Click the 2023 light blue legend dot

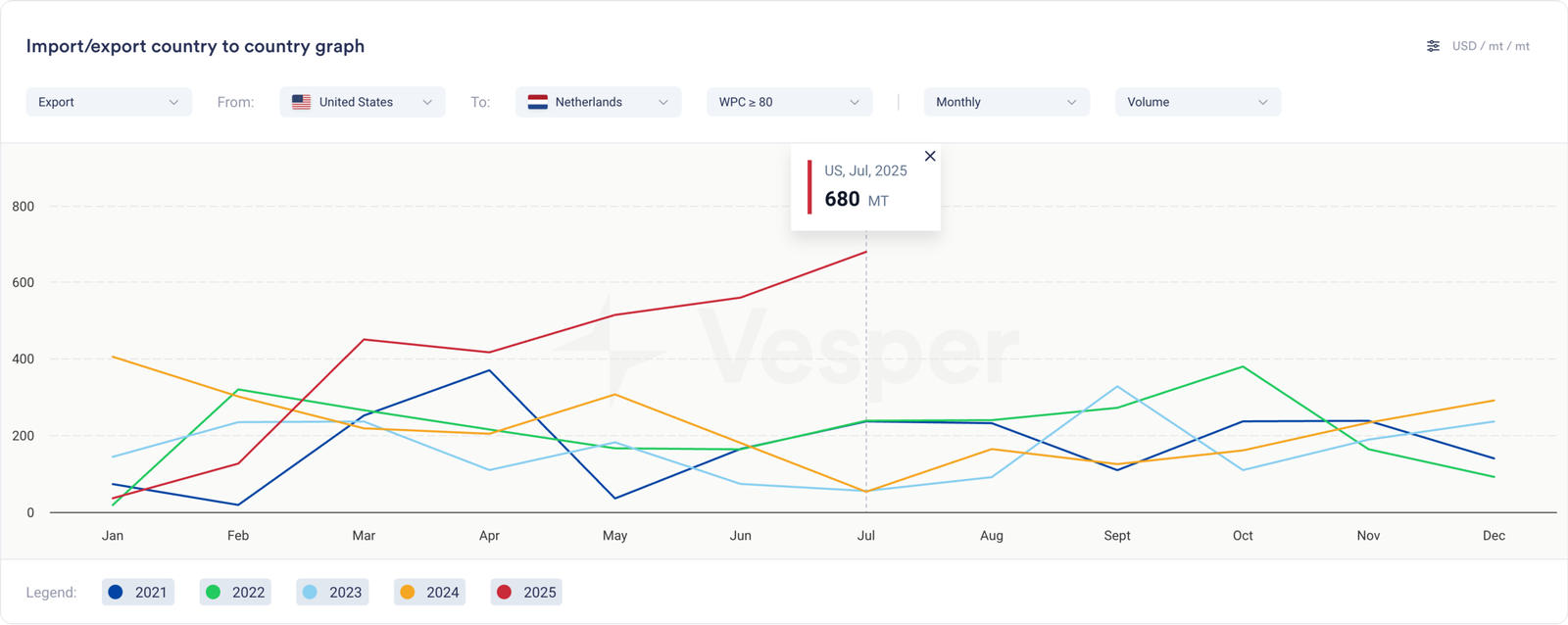coord(310,592)
